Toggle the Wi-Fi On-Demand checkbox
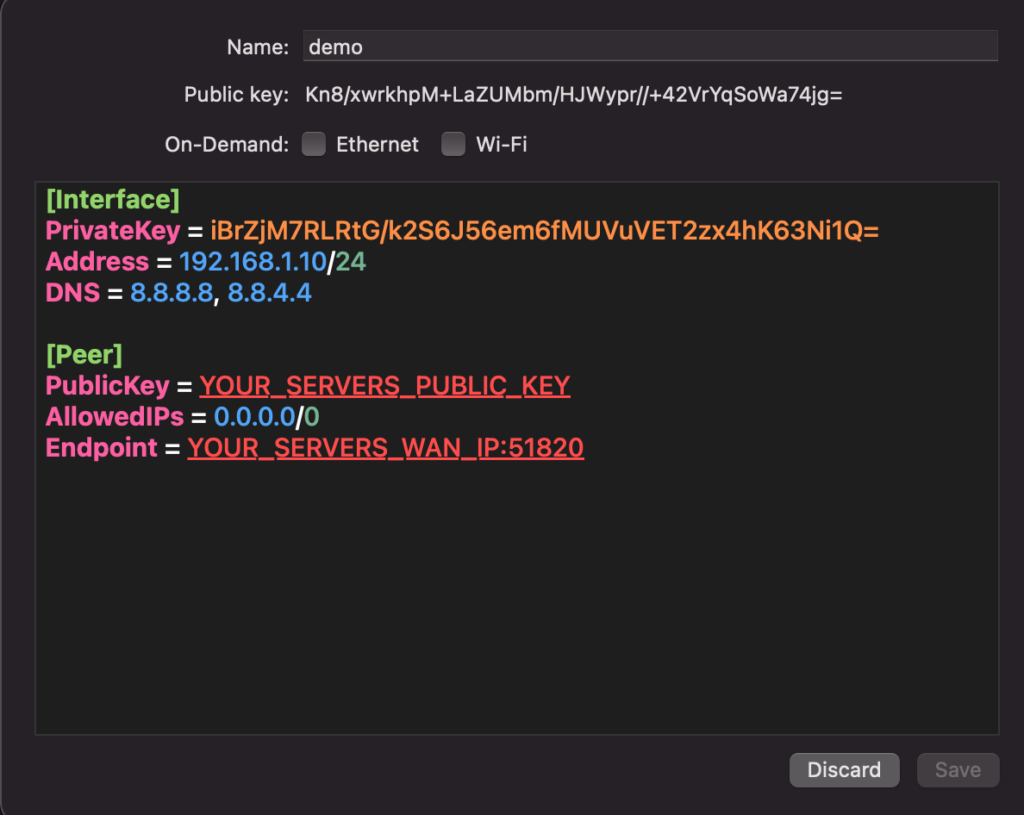The image size is (1024, 815). 454,145
